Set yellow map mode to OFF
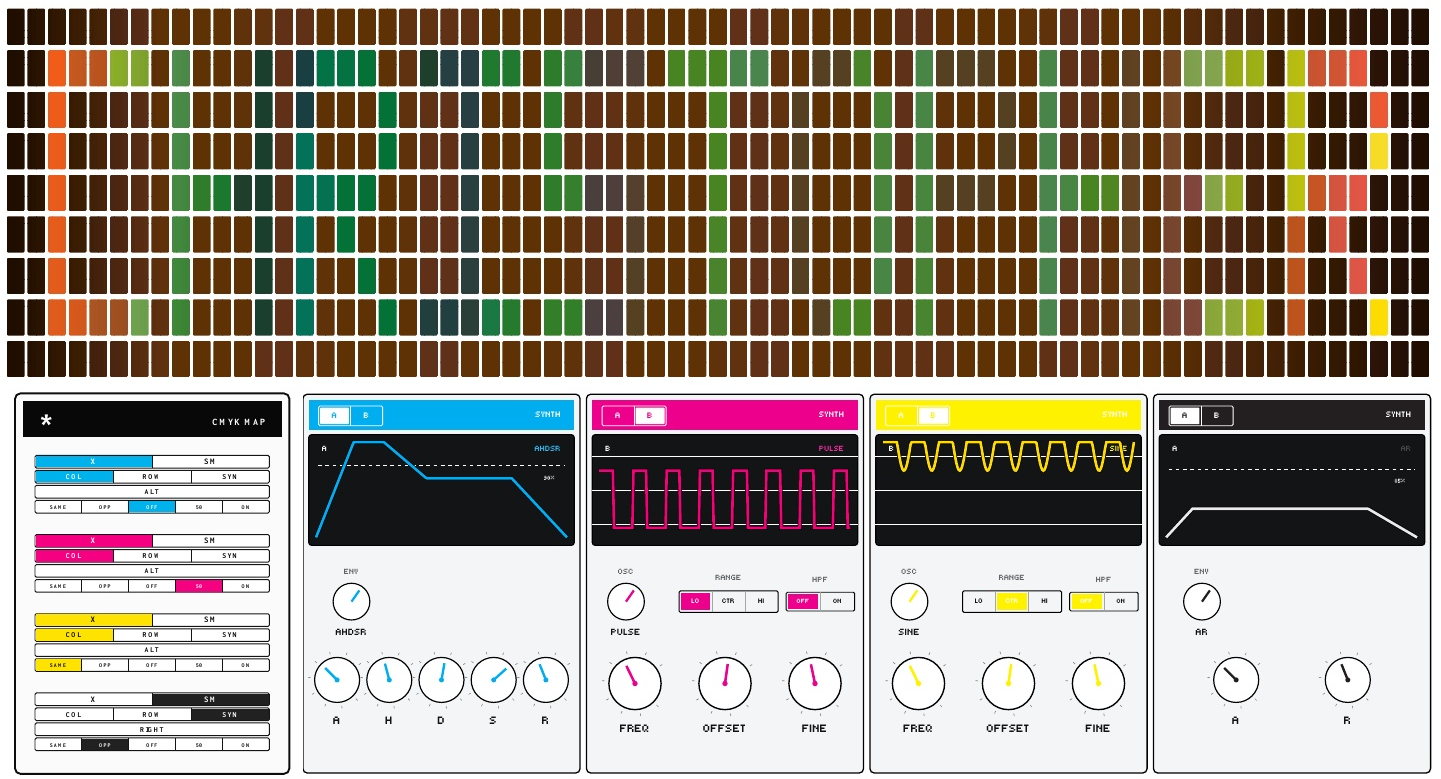1441x779 pixels. 152,665
